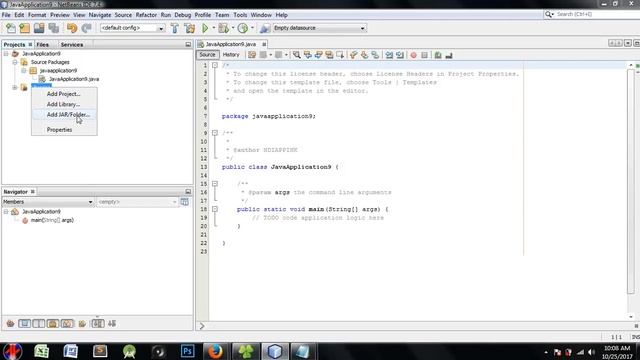Collapse the code fold at line 1
Image resolution: width=640 pixels, height=360 pixels.
pos(215,65)
